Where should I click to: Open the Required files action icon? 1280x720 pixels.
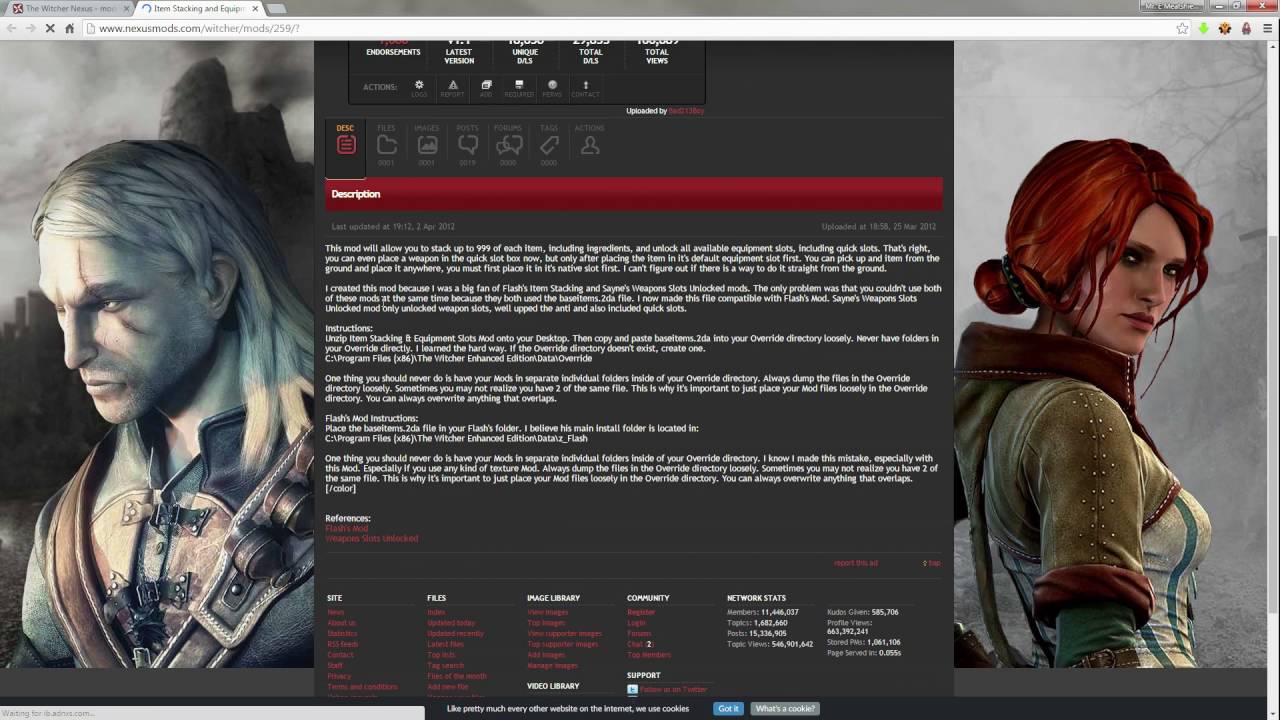click(519, 88)
